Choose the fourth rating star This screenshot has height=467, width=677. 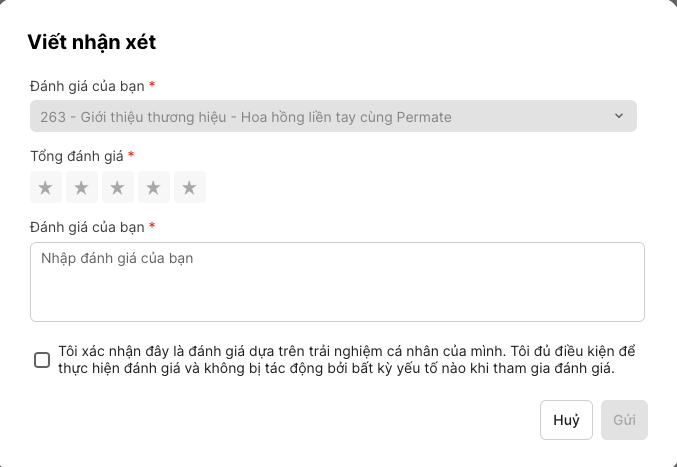pyautogui.click(x=153, y=187)
